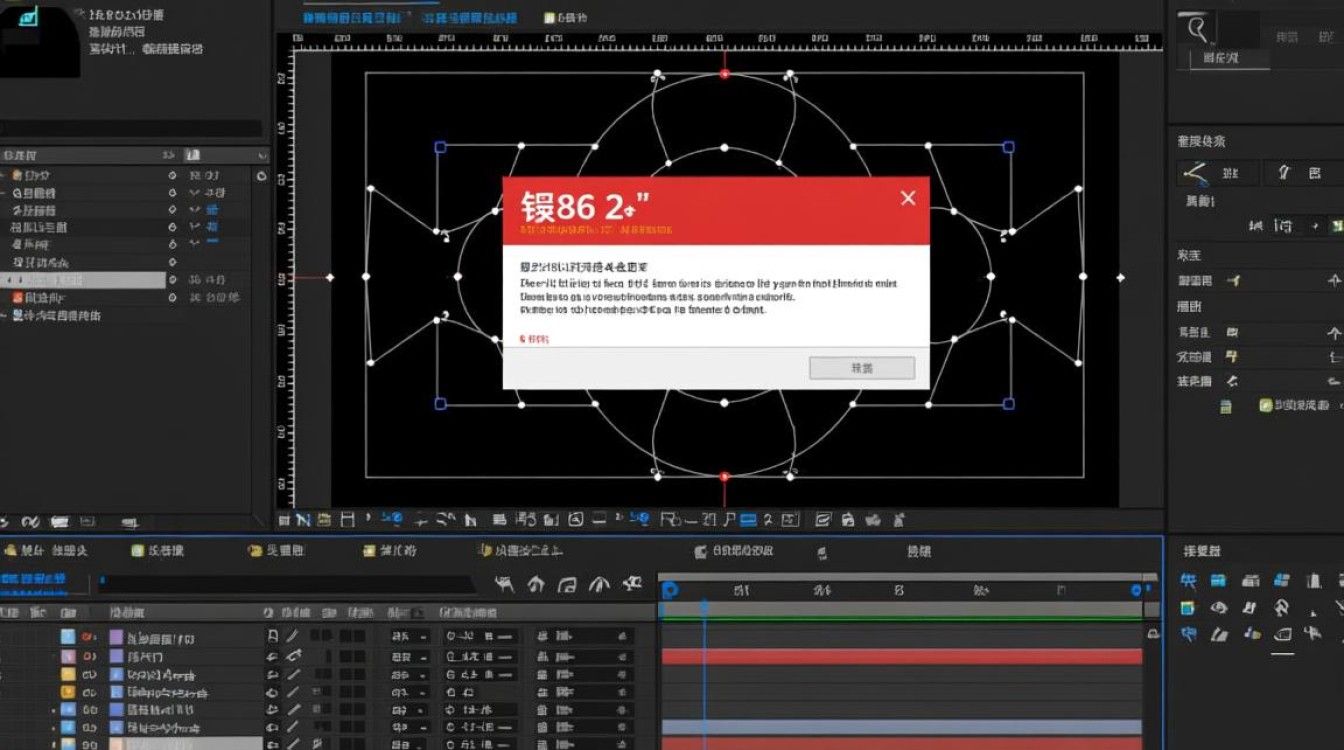Select the blue-gray layer bar in the timeline

902,727
